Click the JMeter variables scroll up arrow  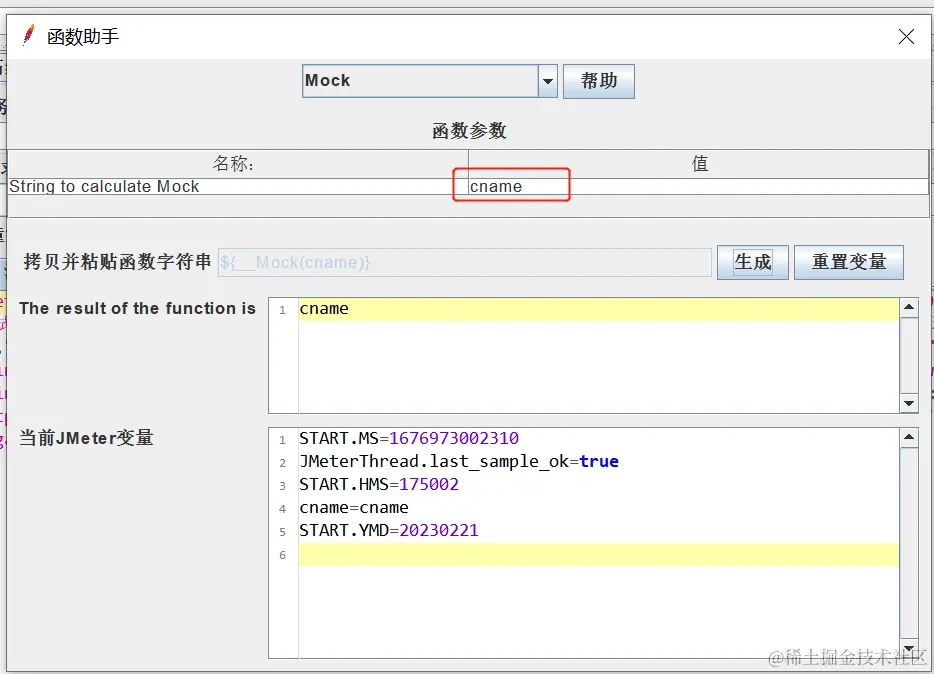(x=908, y=437)
